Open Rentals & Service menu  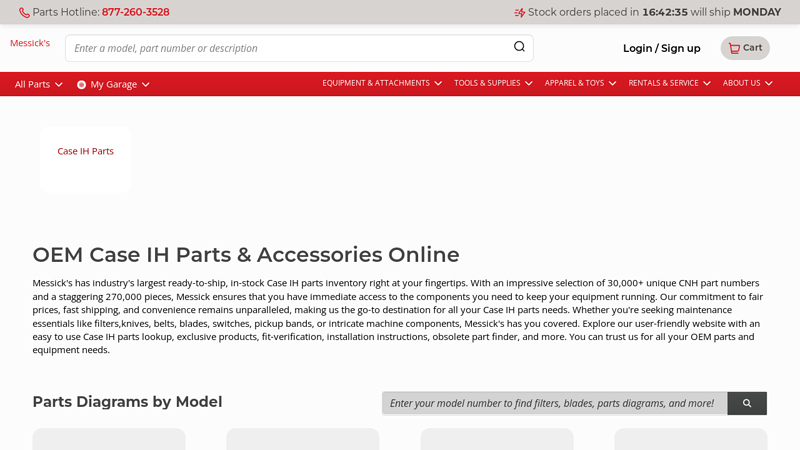coord(669,83)
